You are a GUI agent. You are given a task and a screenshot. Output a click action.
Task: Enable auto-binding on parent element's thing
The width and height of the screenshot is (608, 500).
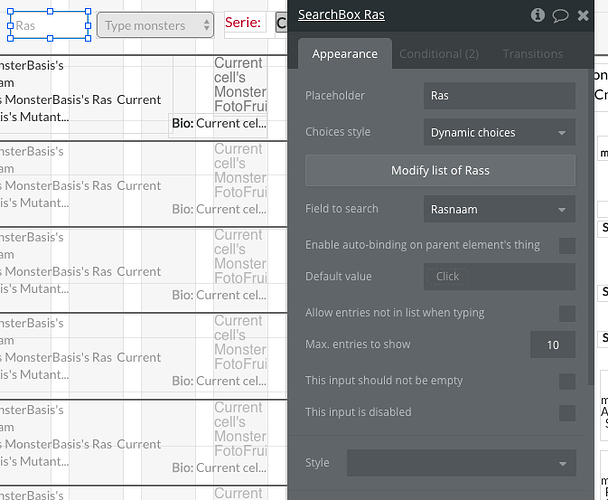pyautogui.click(x=567, y=245)
